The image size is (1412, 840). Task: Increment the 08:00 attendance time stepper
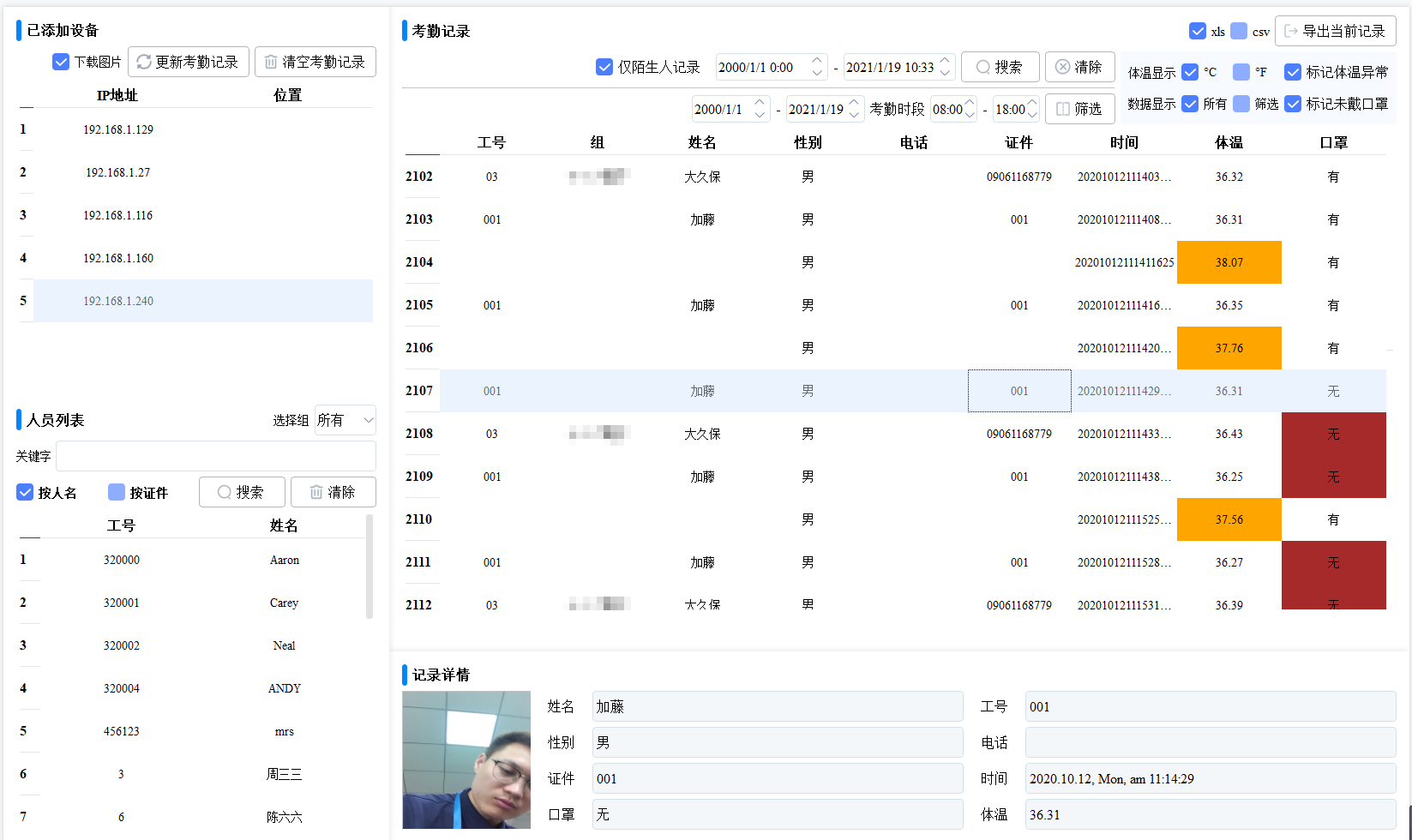tap(970, 104)
